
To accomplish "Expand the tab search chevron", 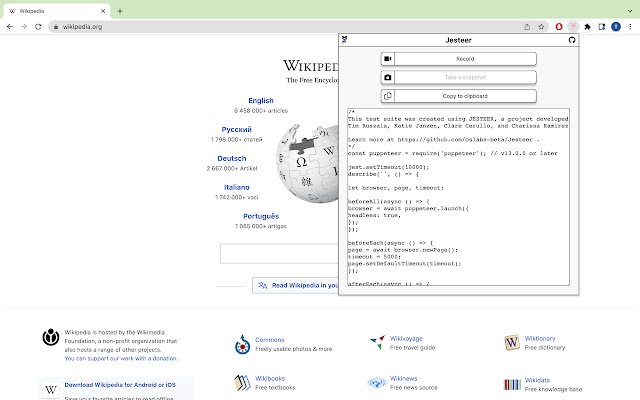I will (630, 11).
